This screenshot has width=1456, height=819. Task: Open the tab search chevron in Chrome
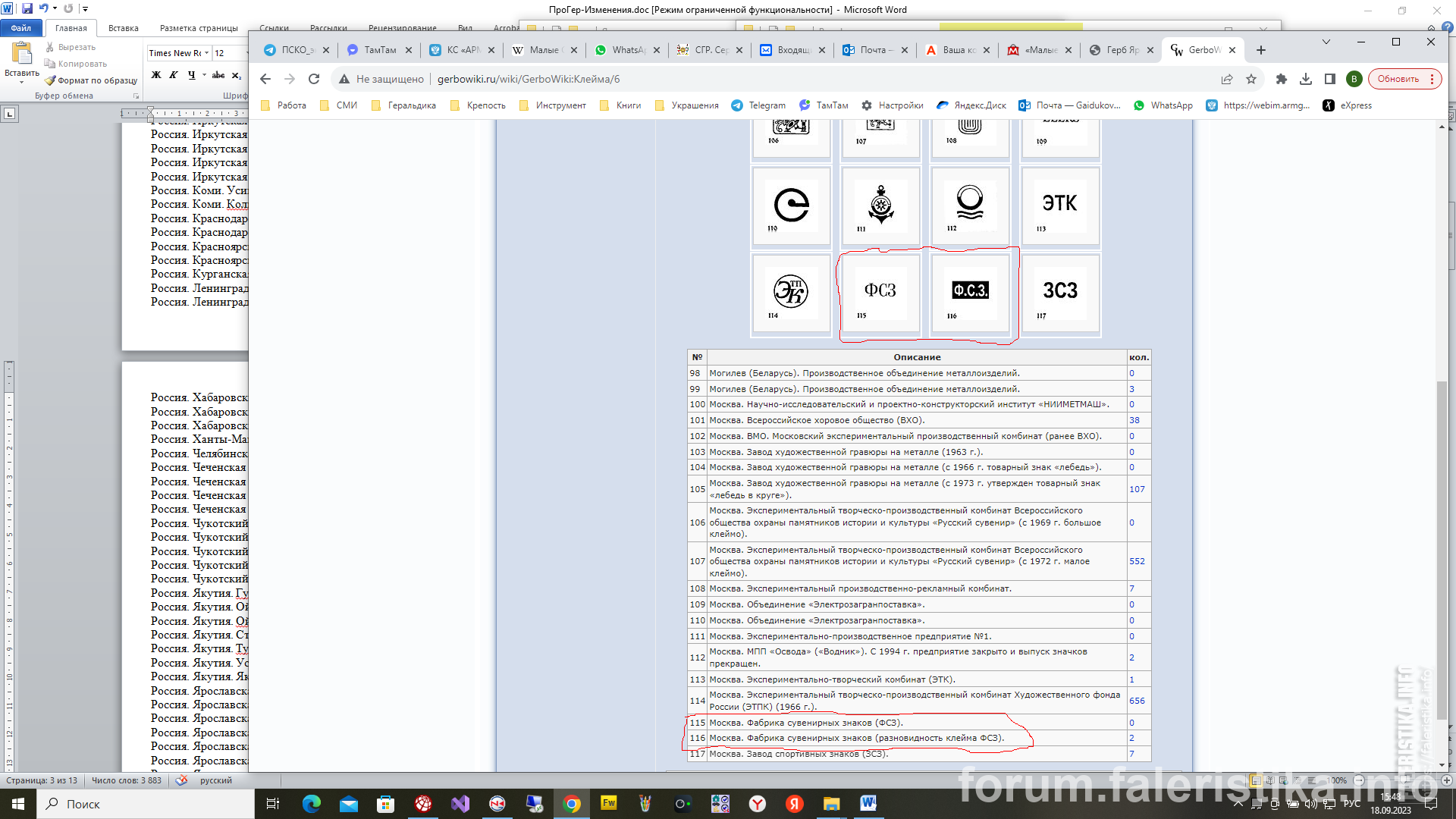(1326, 42)
